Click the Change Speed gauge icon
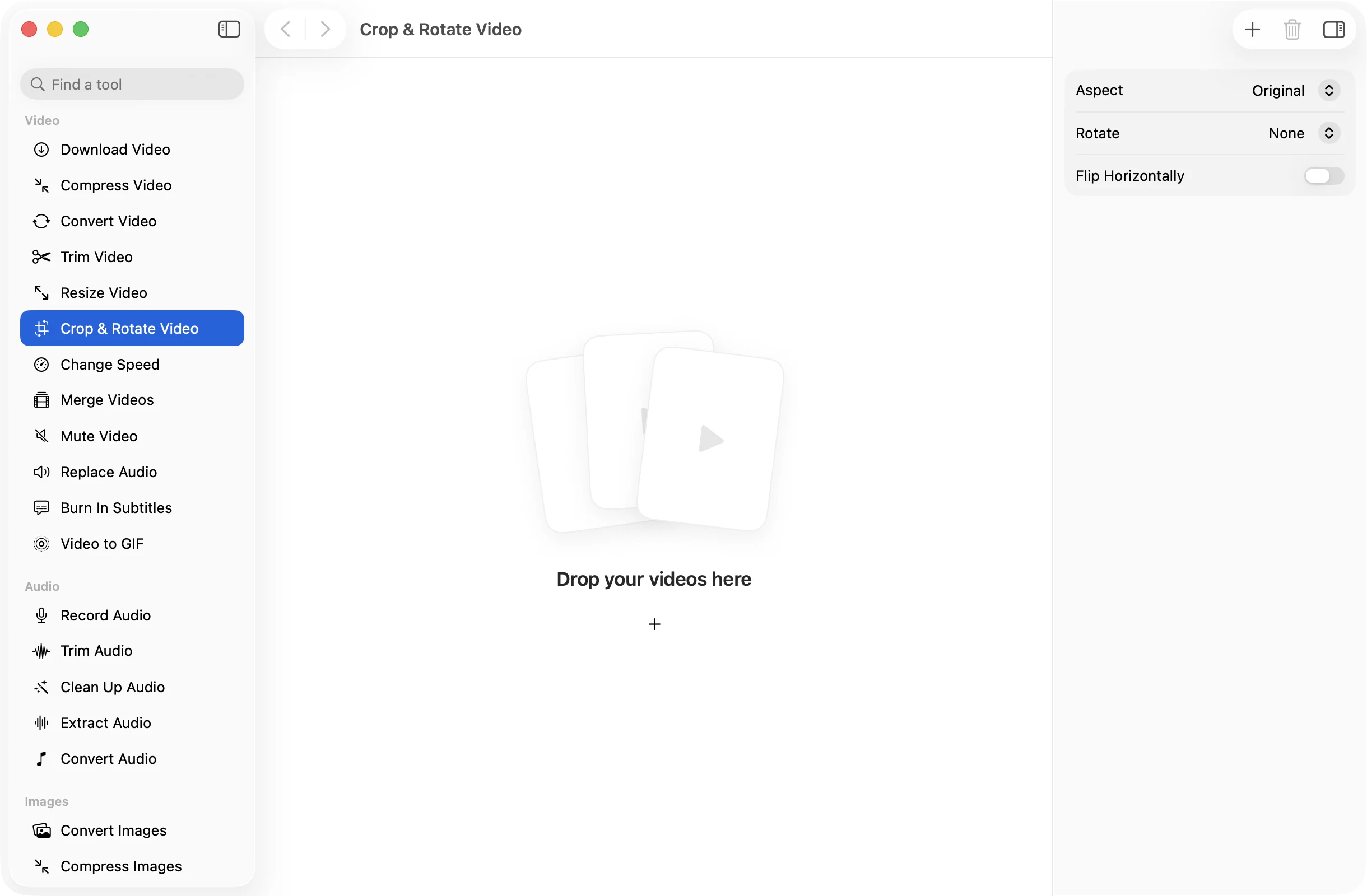The height and width of the screenshot is (896, 1367). coord(41,365)
